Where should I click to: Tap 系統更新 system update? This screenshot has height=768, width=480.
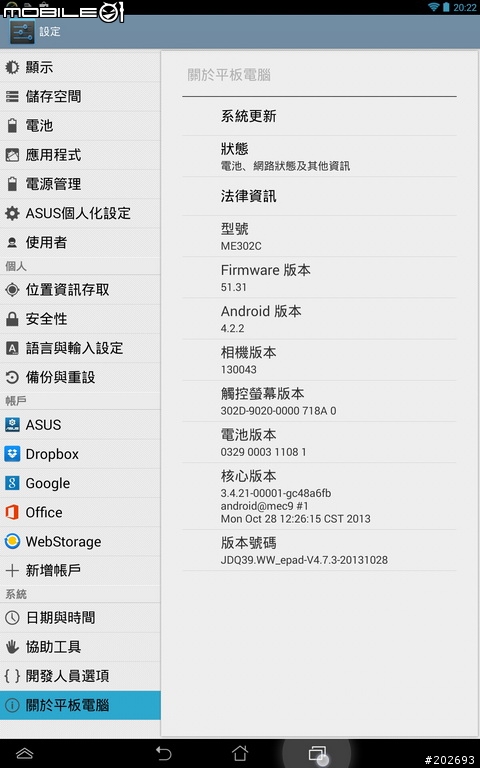[319, 116]
